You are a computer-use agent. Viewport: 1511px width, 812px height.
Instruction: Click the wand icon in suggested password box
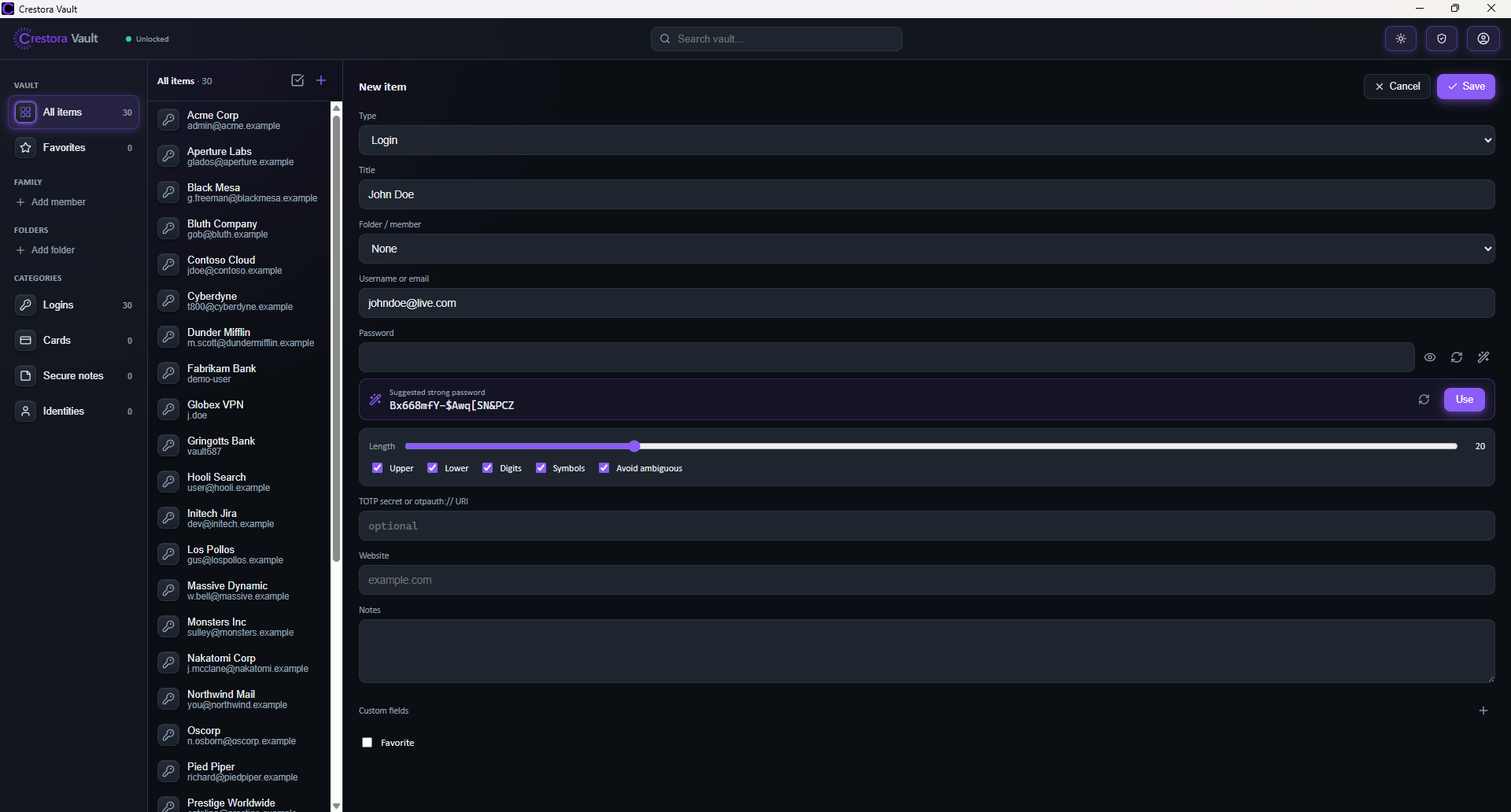375,400
